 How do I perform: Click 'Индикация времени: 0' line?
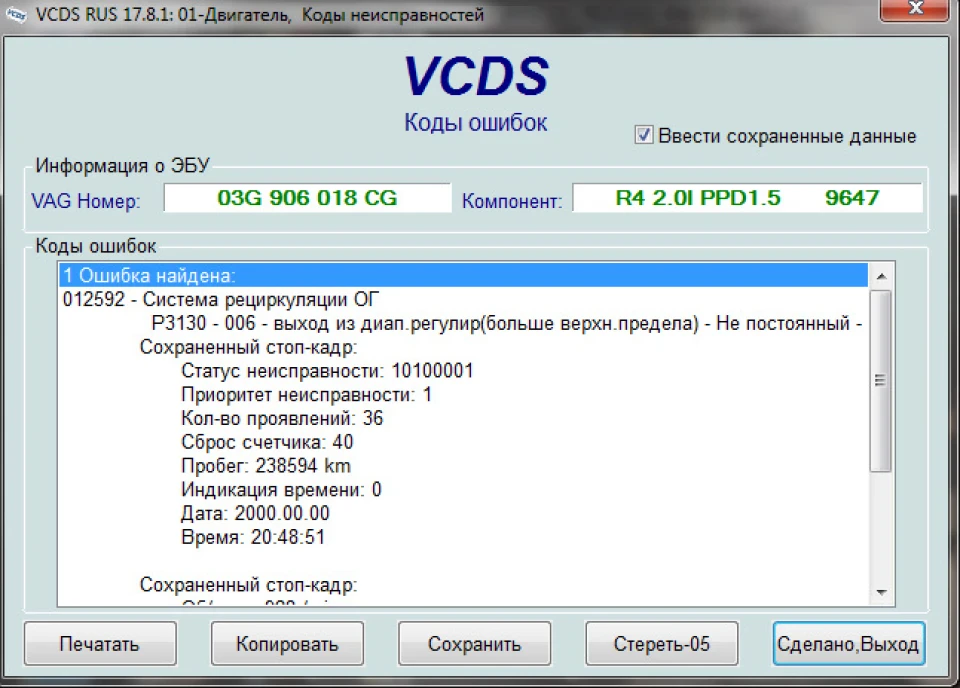281,490
